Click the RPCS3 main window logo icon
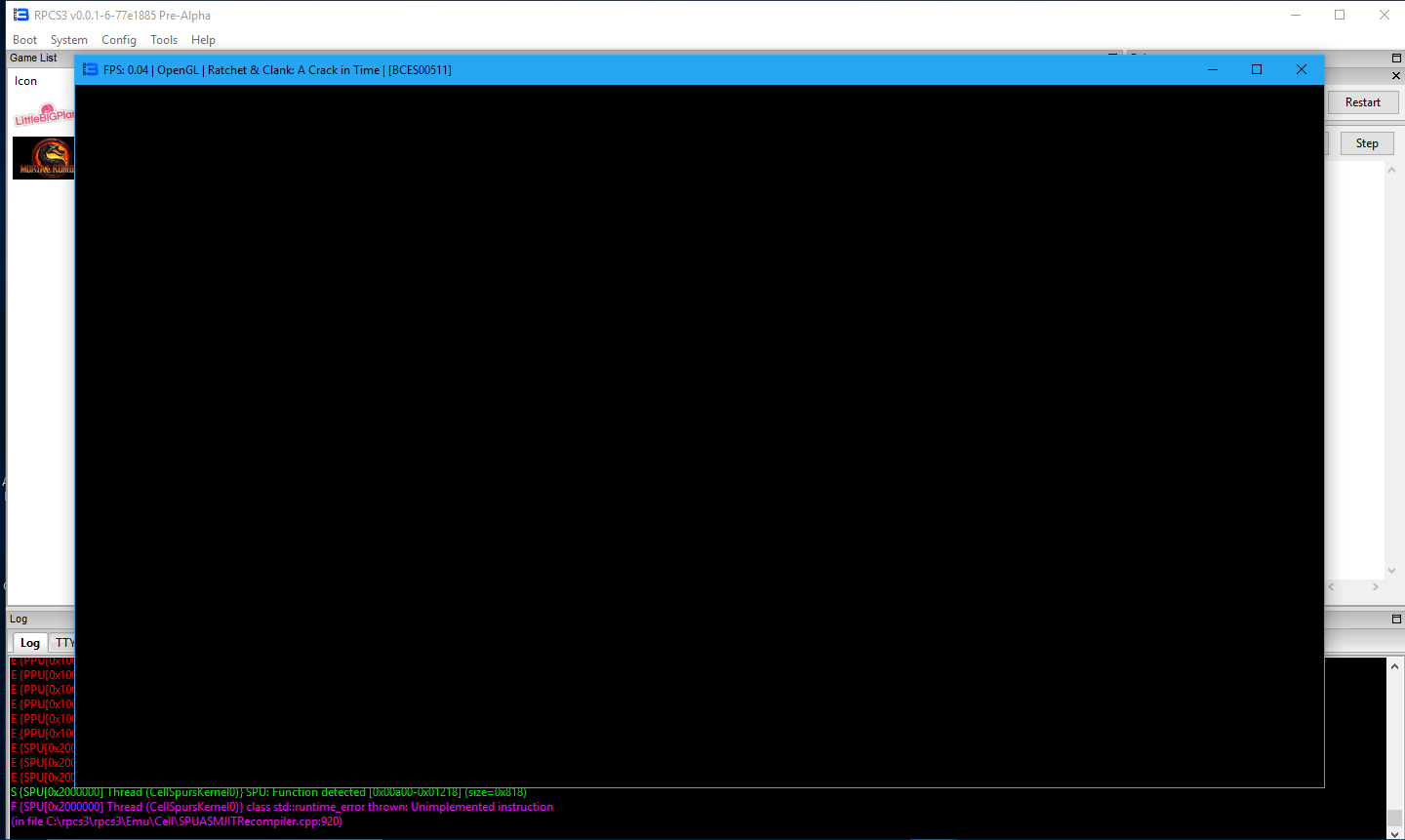 tap(20, 15)
